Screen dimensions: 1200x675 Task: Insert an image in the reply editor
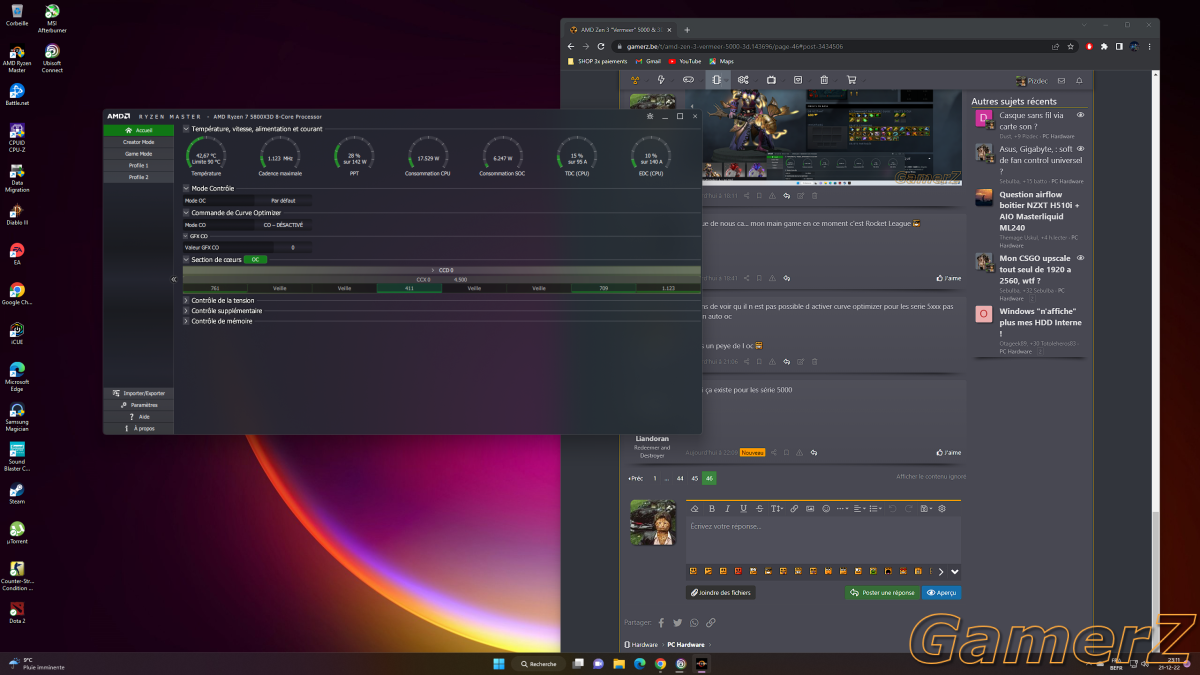tap(810, 509)
